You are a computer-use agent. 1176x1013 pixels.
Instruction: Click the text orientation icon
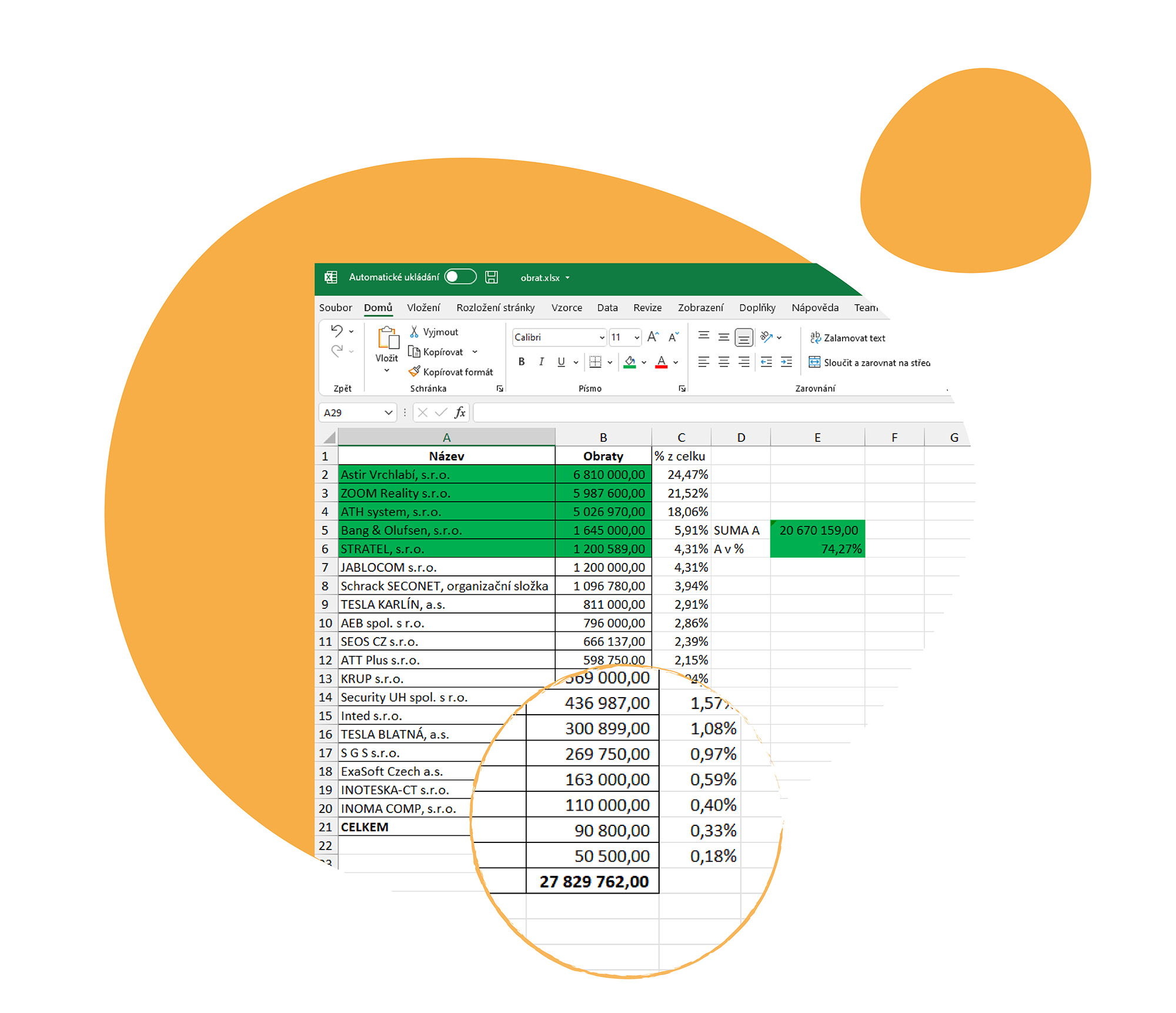[x=766, y=337]
